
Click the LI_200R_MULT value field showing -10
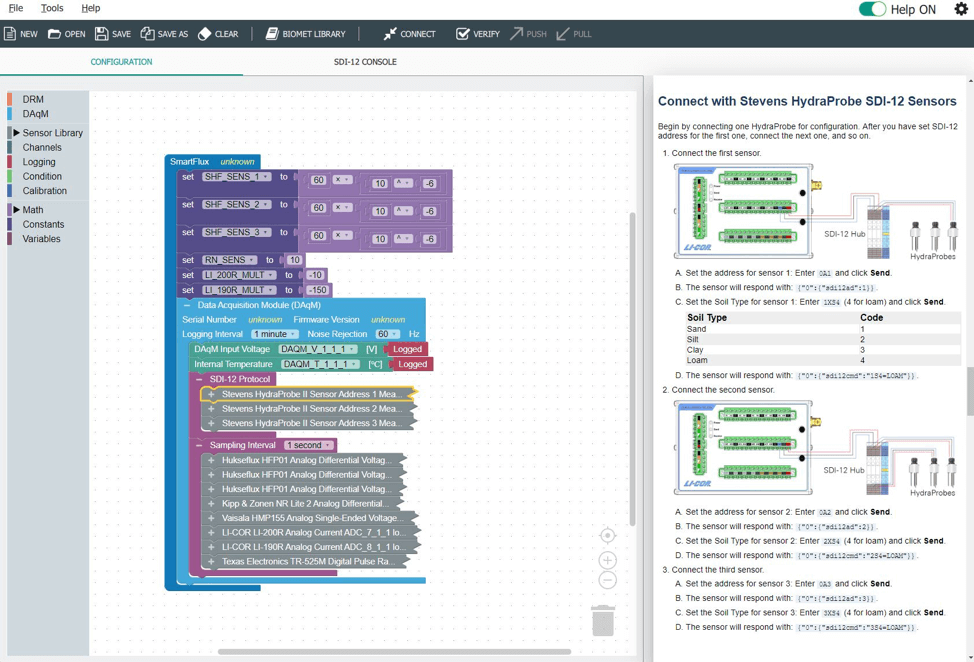(315, 275)
